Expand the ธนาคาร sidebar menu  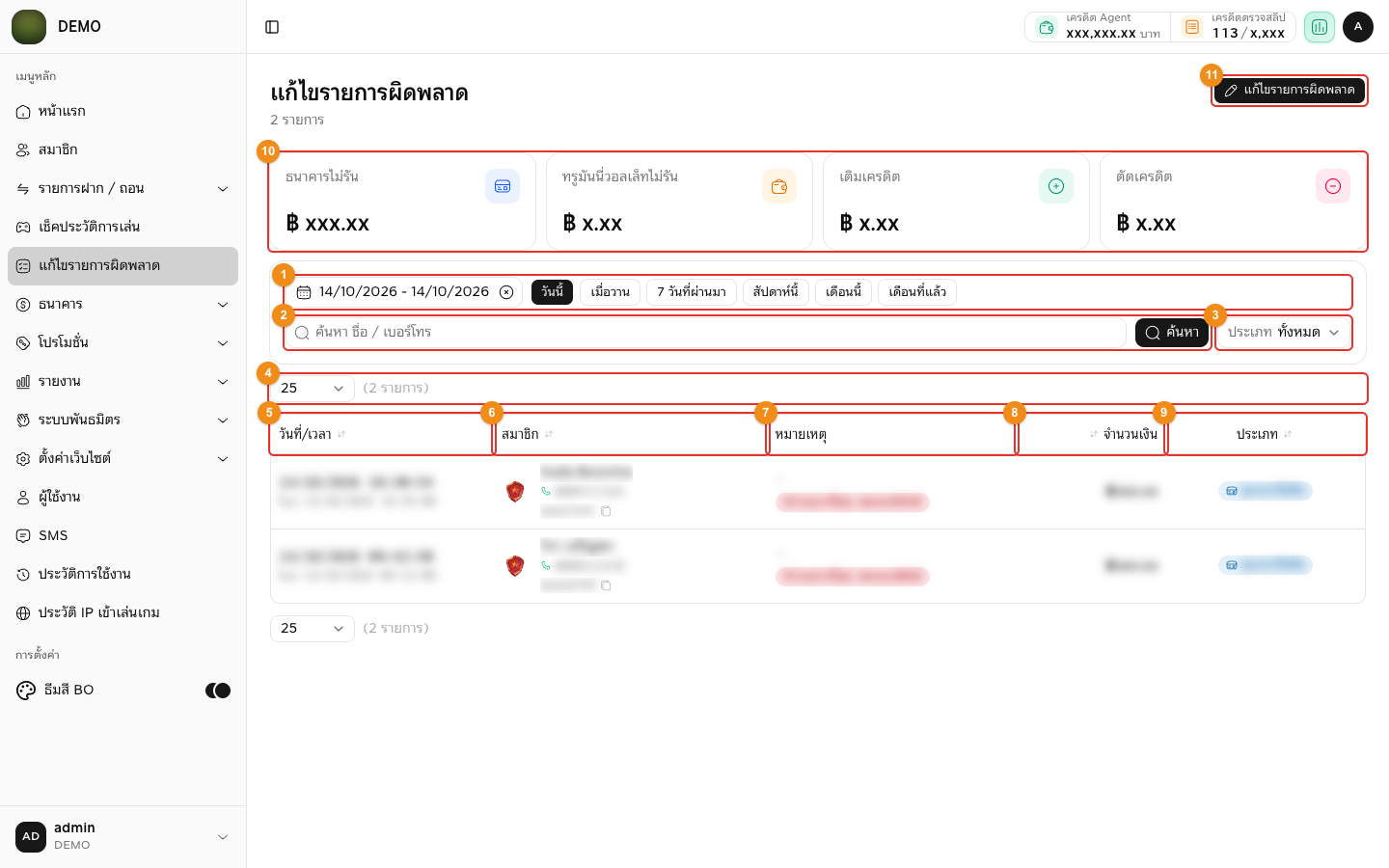(123, 304)
